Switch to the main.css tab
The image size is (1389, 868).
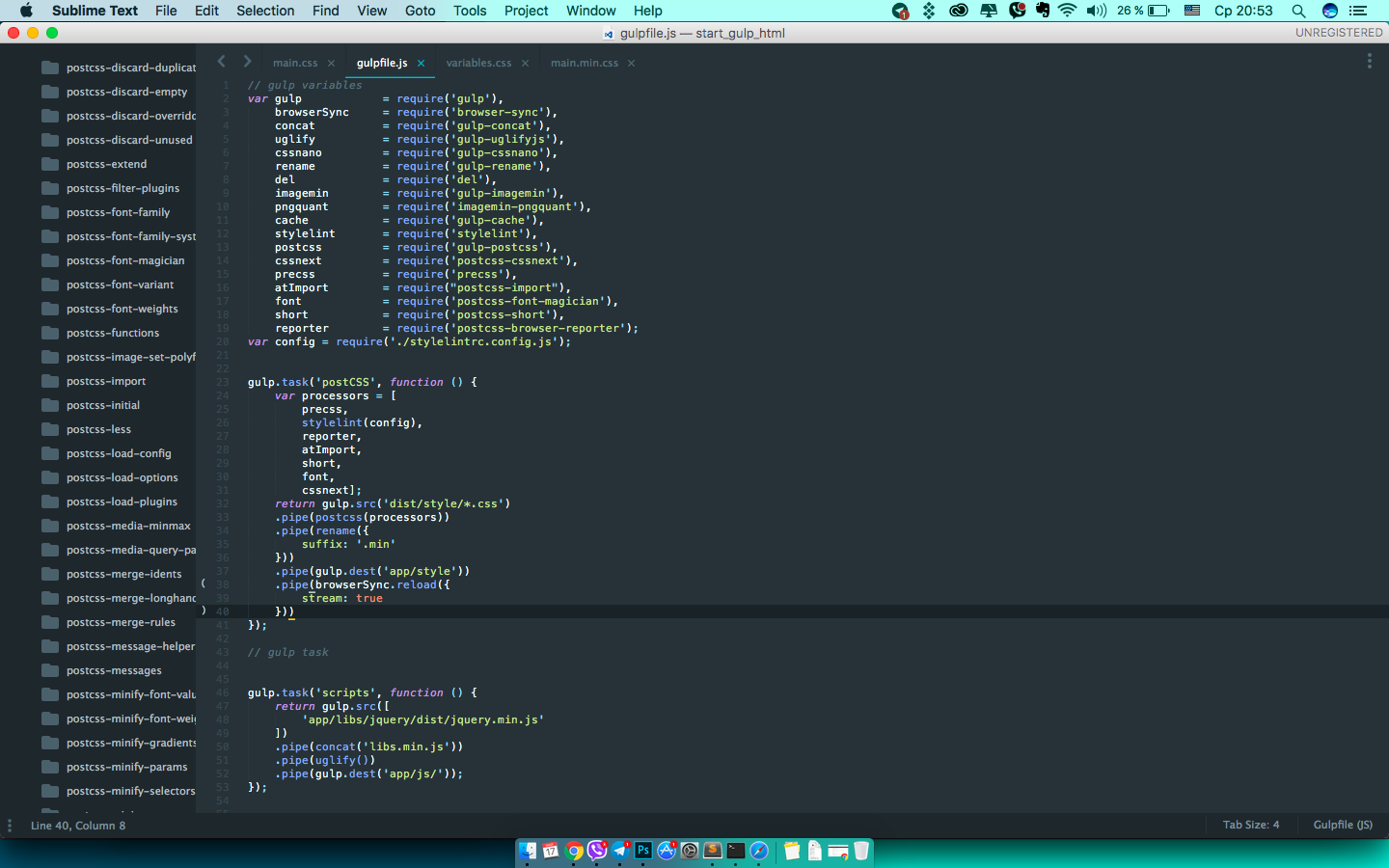(x=295, y=63)
